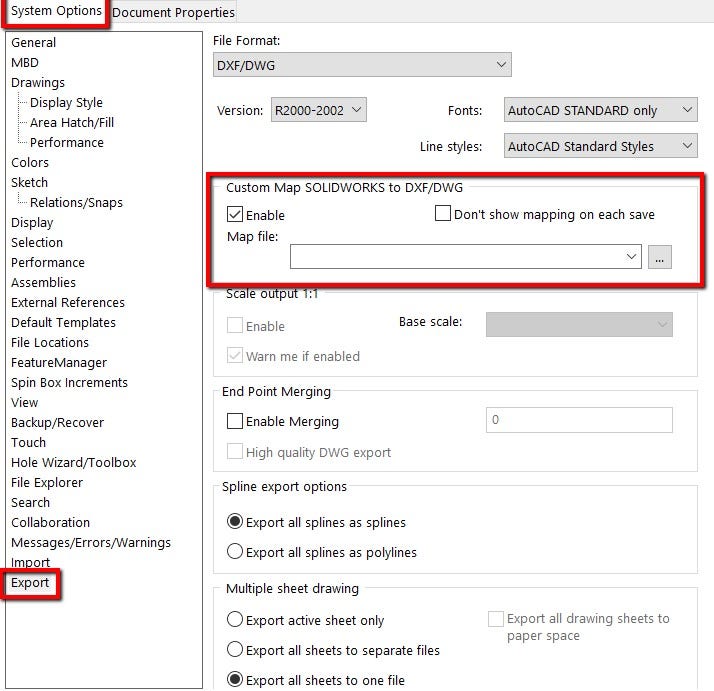Viewport: 714px width, 691px height.
Task: Open Relations/Snaps under Sketch
Action: [x=76, y=203]
